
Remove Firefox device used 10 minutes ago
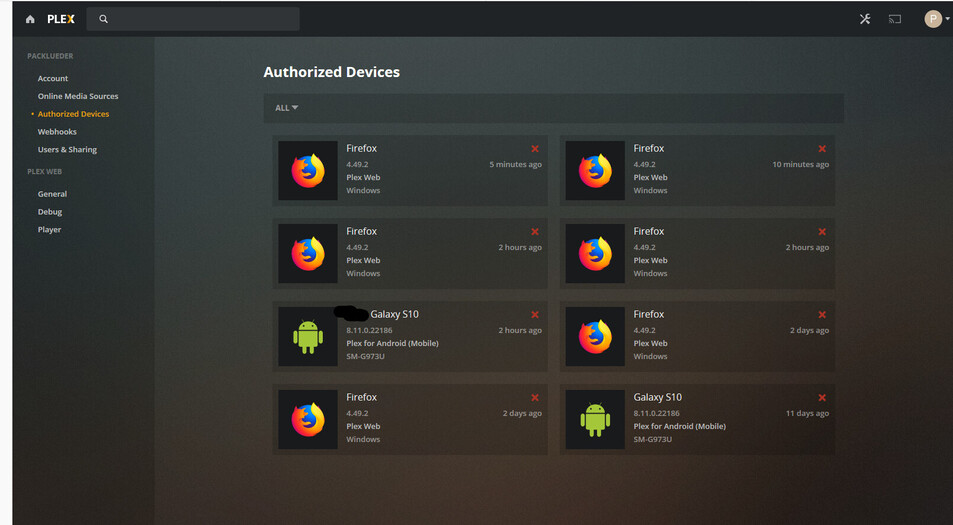click(x=822, y=148)
